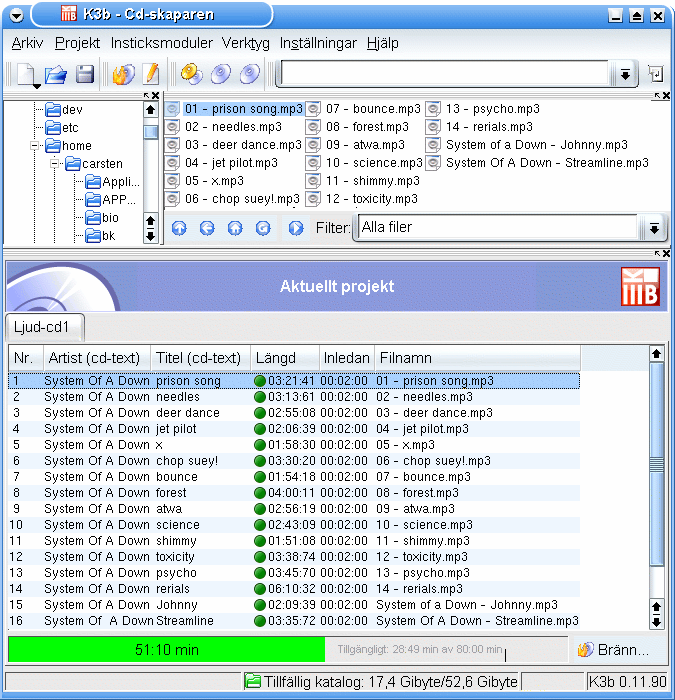Select the Ljud-cd1 project tab
This screenshot has width=675, height=700.
(x=46, y=327)
